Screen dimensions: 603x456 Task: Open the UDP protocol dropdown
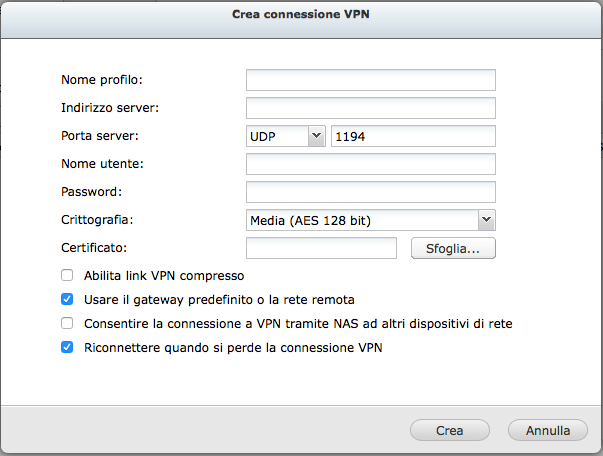pos(285,136)
